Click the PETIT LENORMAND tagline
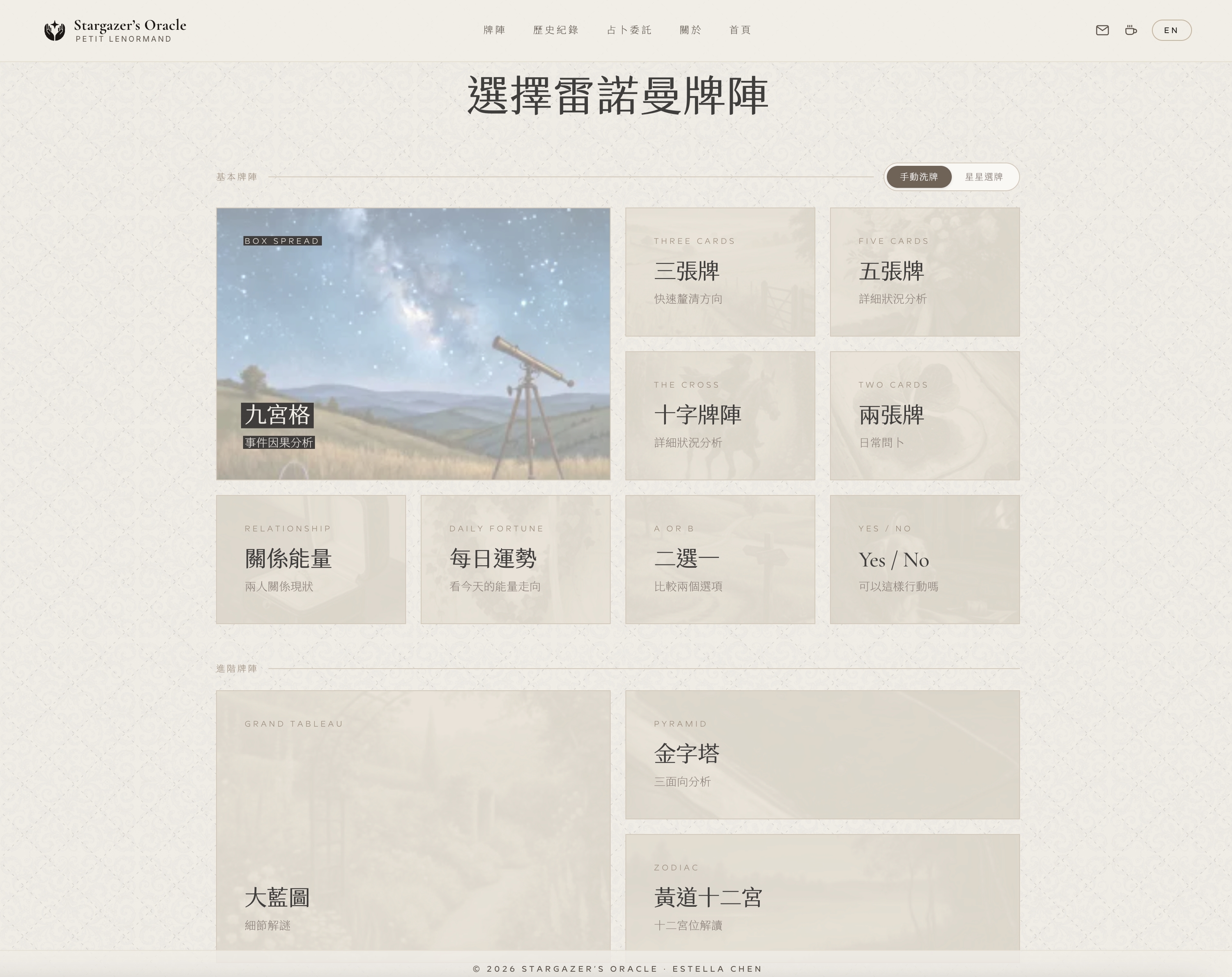Screen dimensions: 1232x977 point(123,39)
